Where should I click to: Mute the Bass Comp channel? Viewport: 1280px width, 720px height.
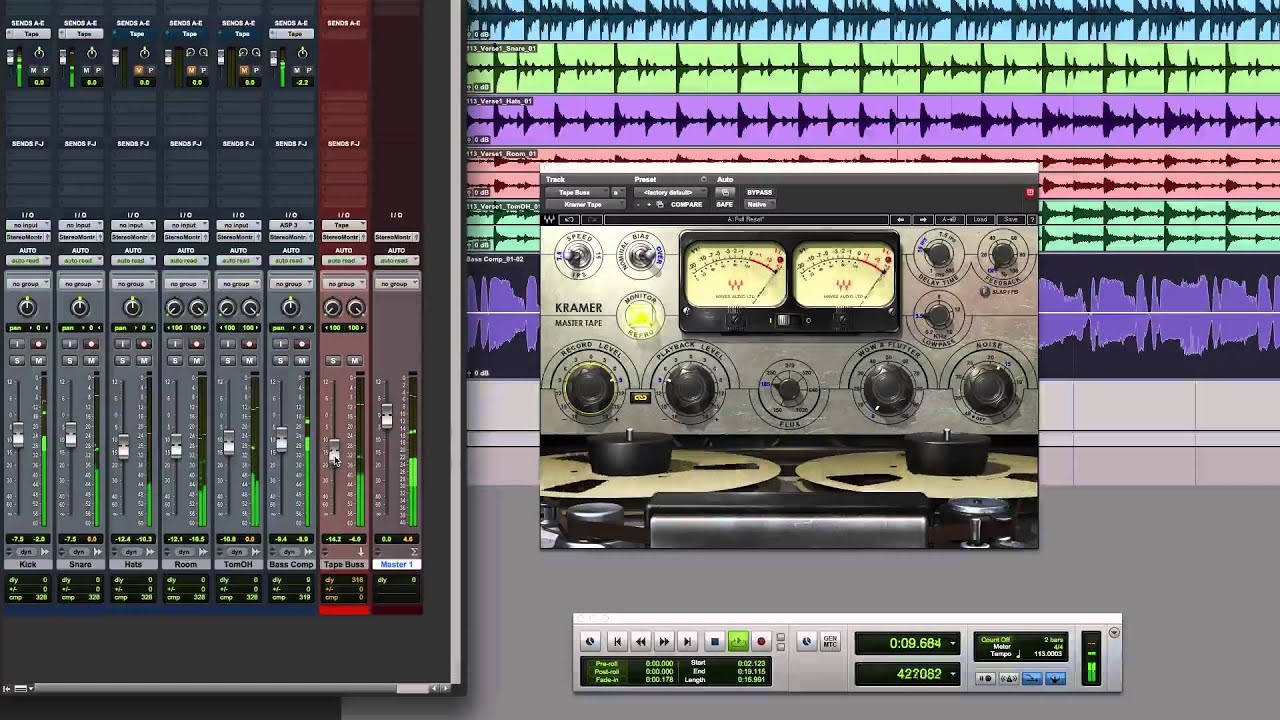pos(302,360)
